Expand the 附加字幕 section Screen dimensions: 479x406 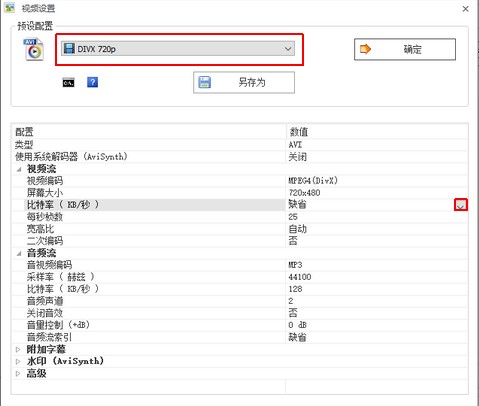point(18,349)
